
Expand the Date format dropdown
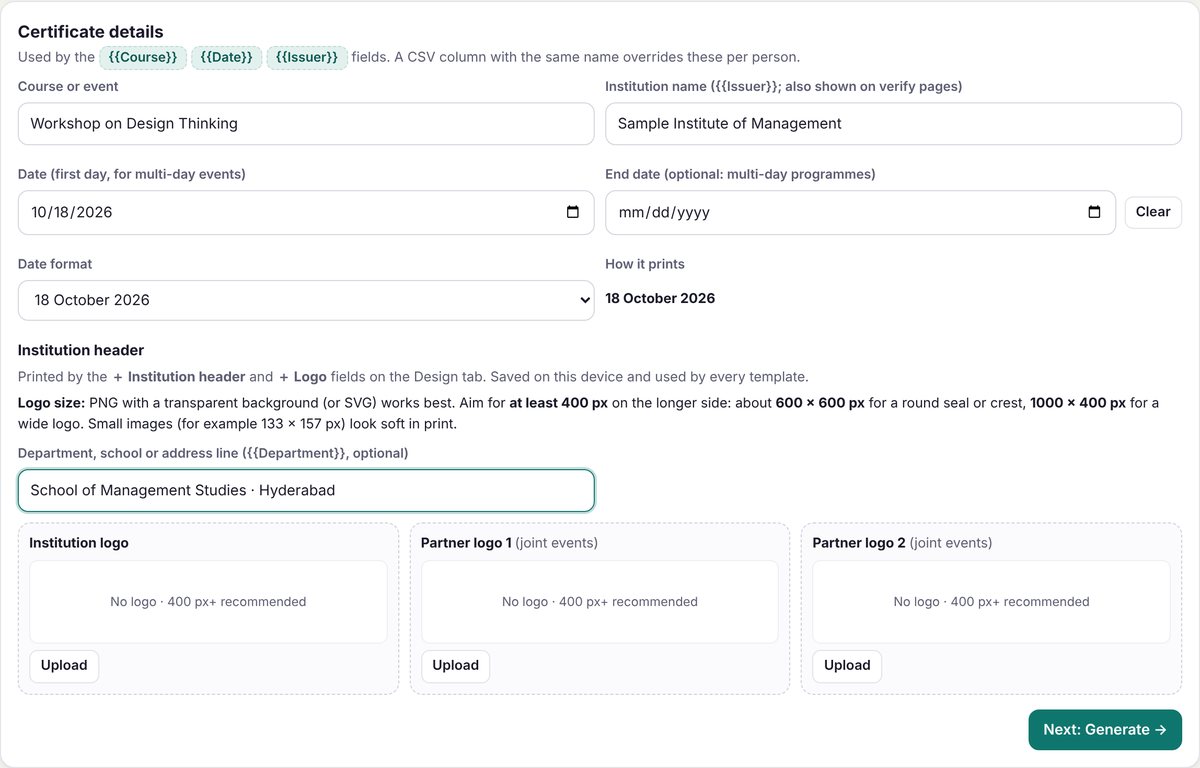coord(306,300)
